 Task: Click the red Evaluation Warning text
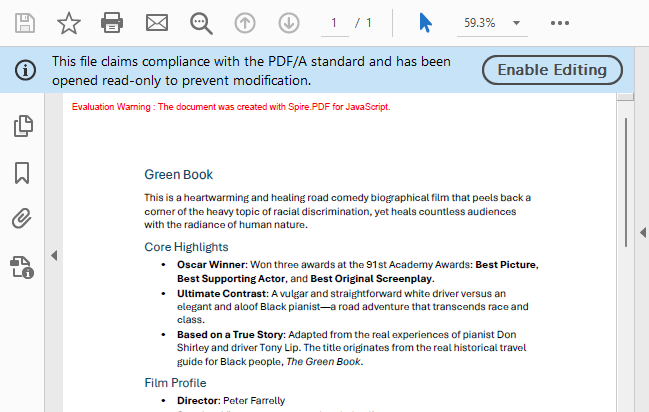[x=231, y=107]
